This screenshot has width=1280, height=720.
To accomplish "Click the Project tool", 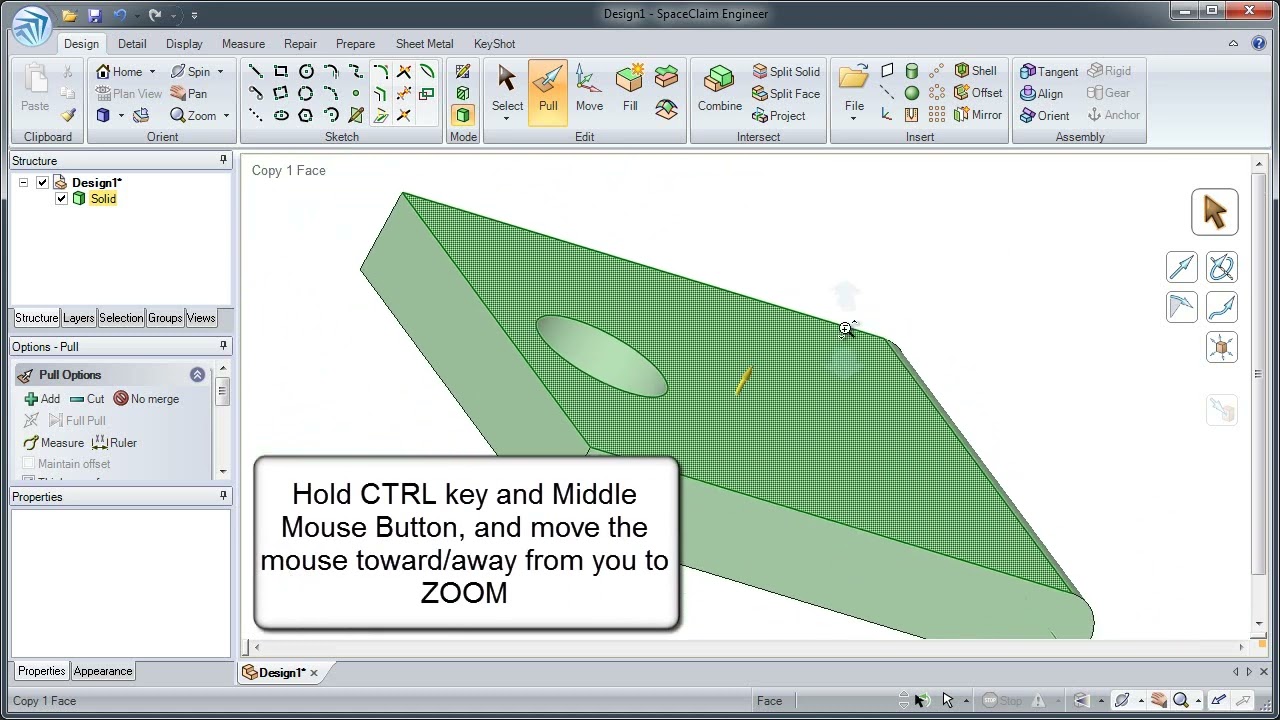I will coord(778,116).
